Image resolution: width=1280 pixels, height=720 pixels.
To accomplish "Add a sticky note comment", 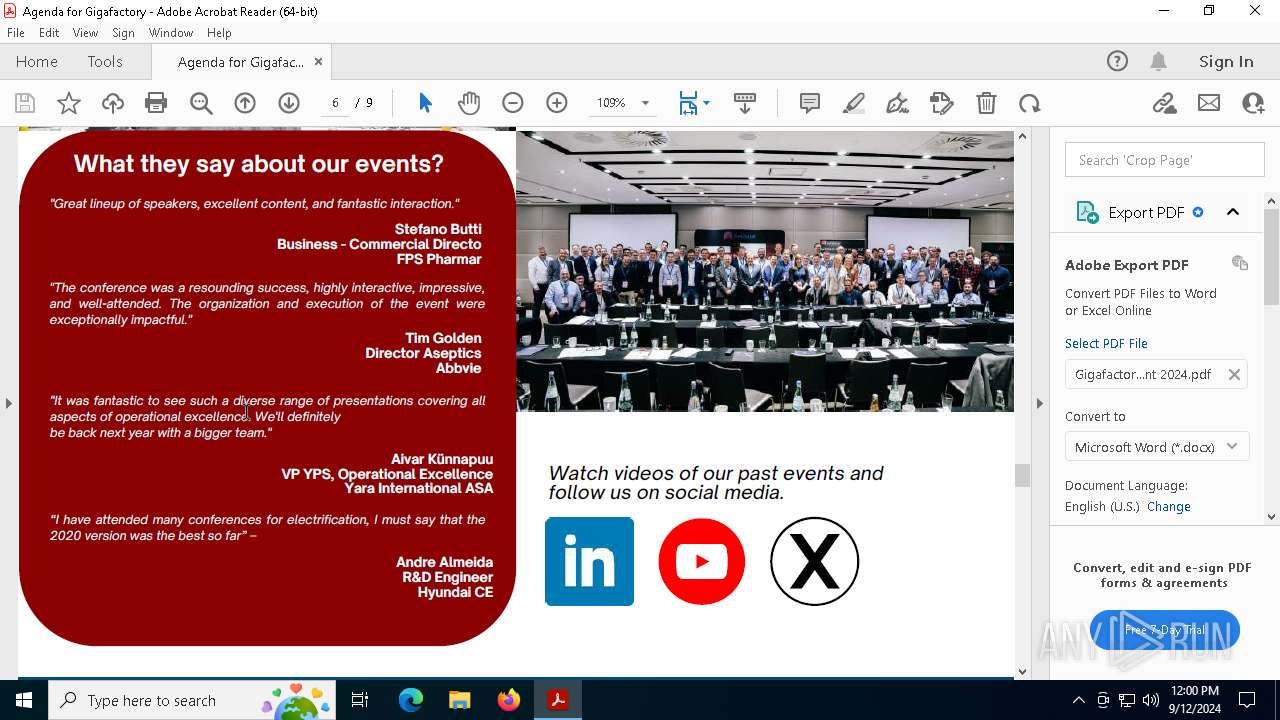I will pos(810,103).
